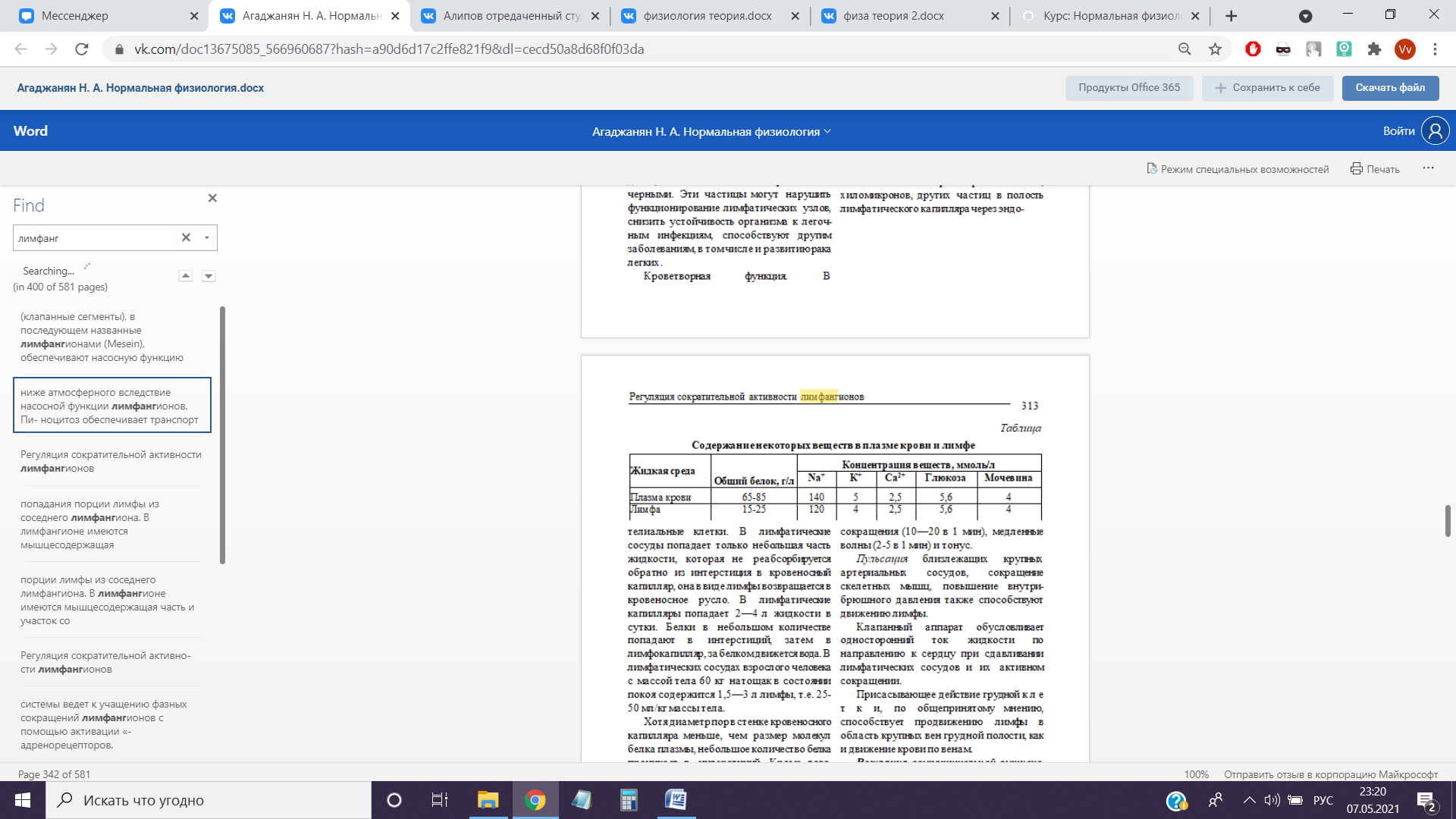This screenshot has height=819, width=1456.
Task: Open the notification center icon
Action: 1426,801
